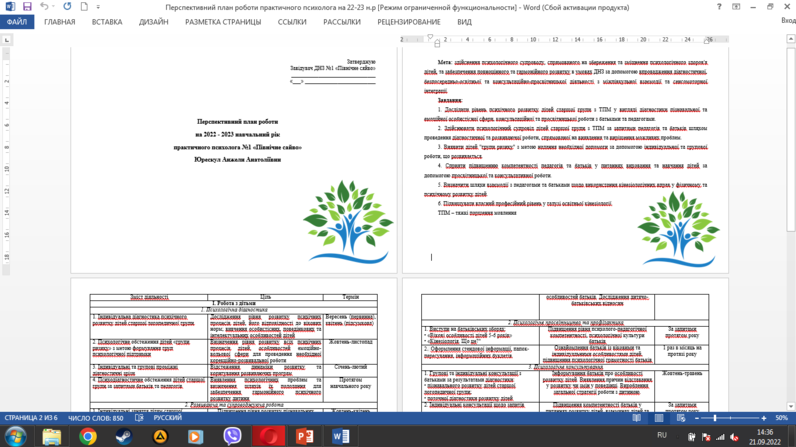The width and height of the screenshot is (796, 447).
Task: Open the 50% zoom level dialog
Action: 781,418
